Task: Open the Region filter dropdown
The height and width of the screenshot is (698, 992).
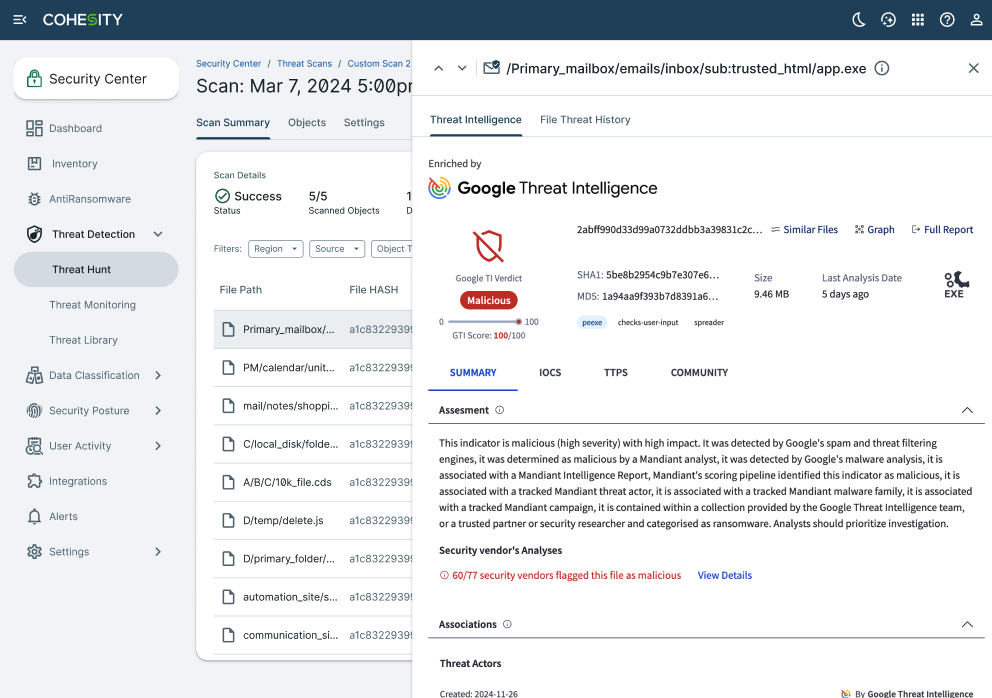Action: (275, 249)
